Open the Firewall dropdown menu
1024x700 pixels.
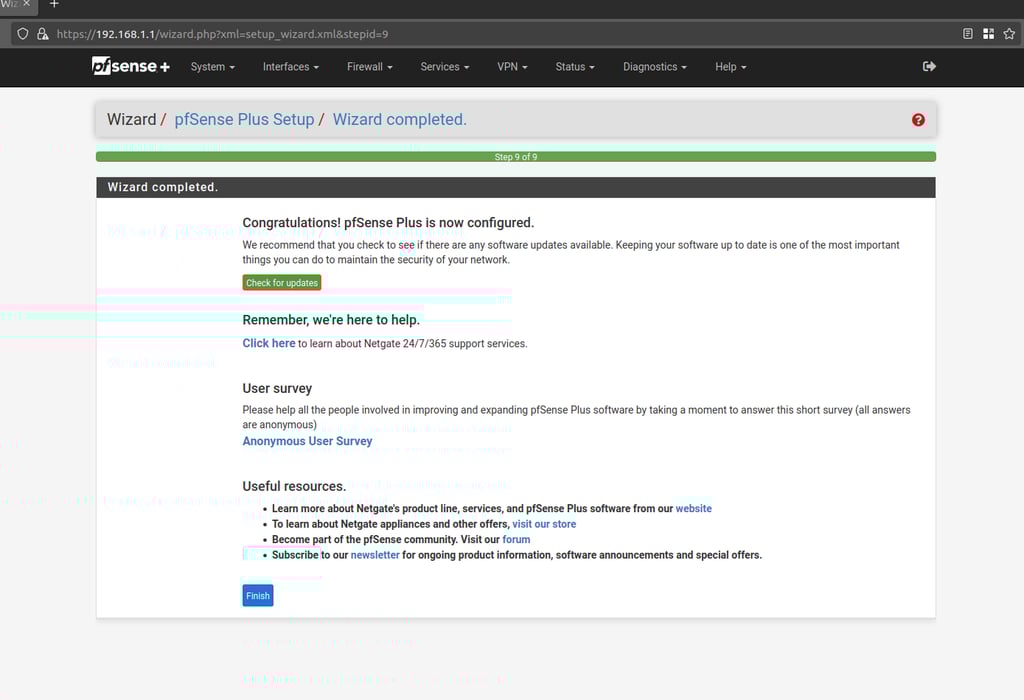370,67
